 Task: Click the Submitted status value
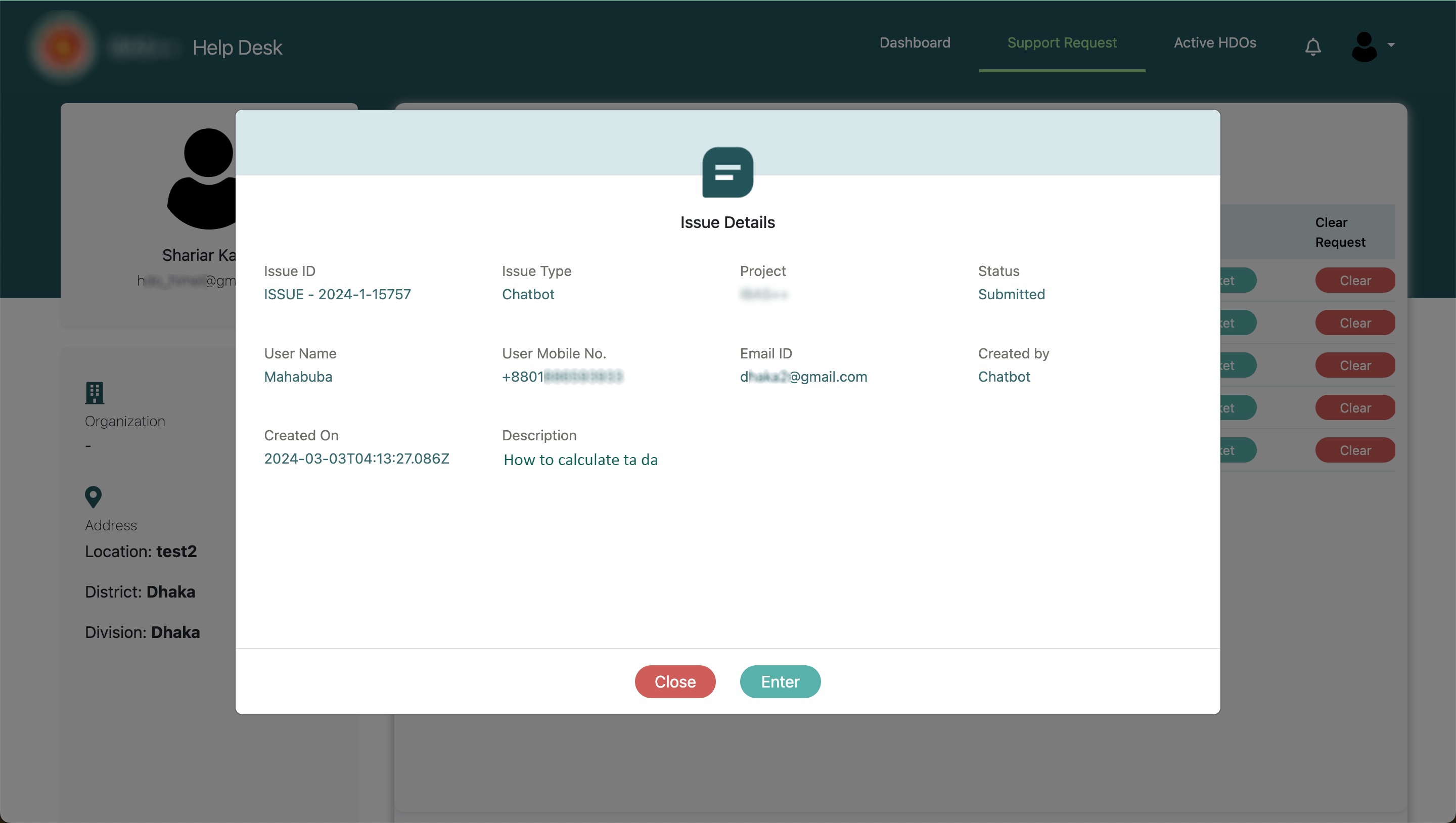[x=1011, y=295]
